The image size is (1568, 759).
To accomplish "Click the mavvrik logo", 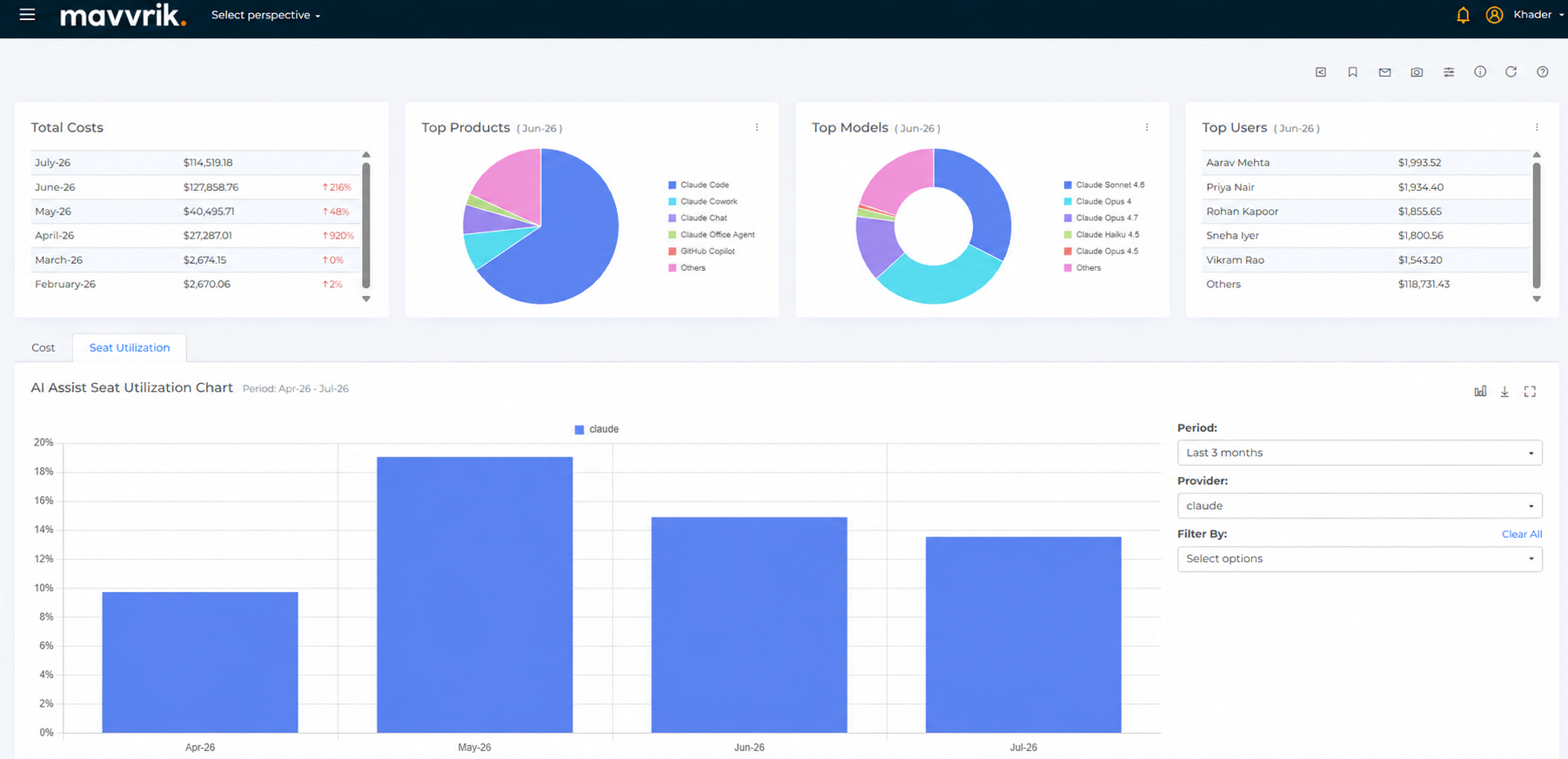I will [x=123, y=15].
